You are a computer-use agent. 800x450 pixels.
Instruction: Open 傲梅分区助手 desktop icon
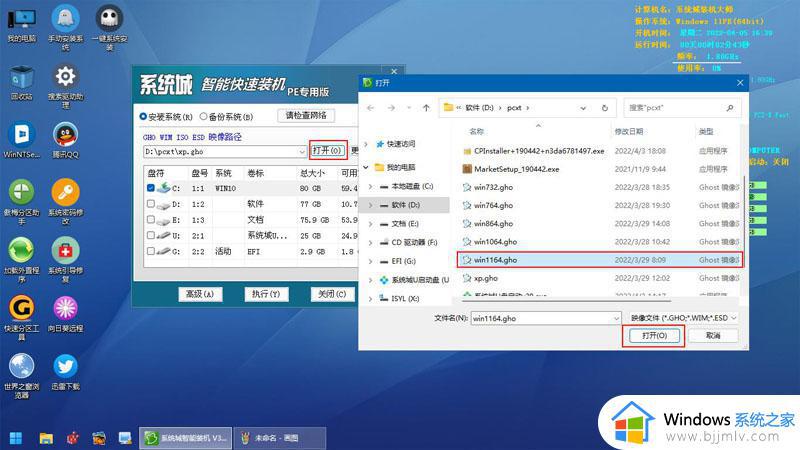tap(21, 202)
